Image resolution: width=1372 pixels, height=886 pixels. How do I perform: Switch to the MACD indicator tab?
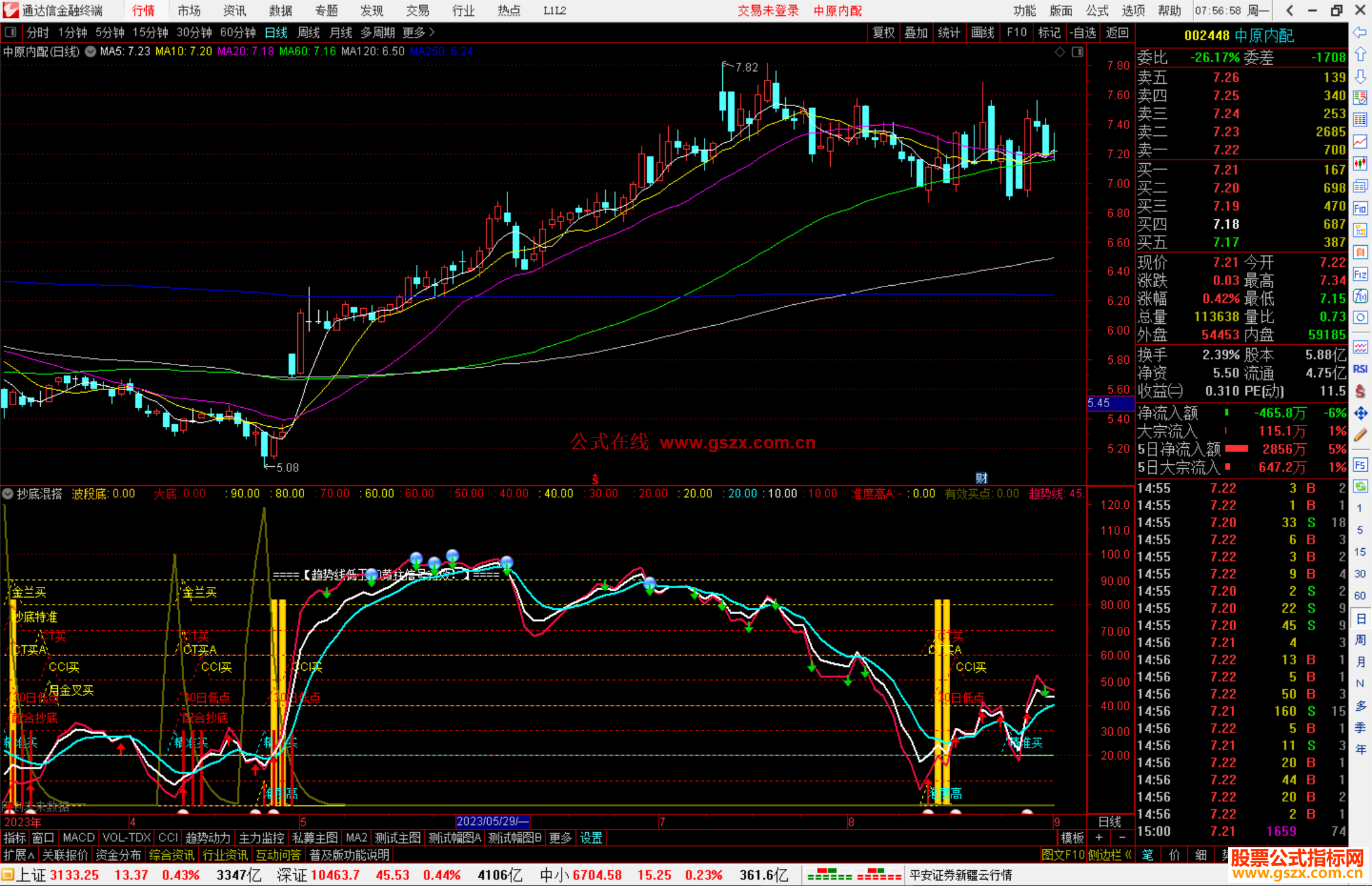point(79,838)
